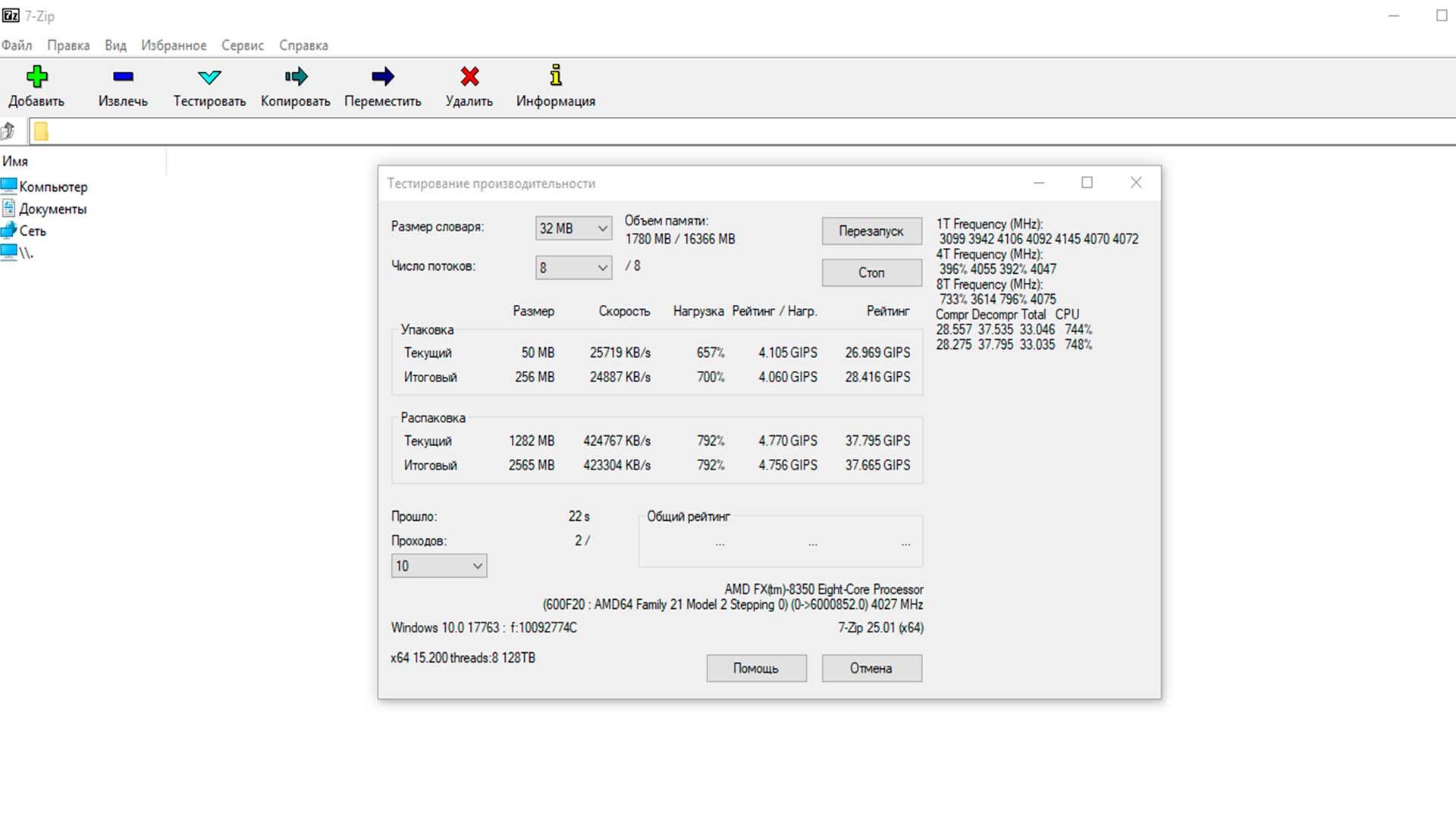Select Документы in the sidebar
The width and height of the screenshot is (1456, 819).
[x=55, y=209]
